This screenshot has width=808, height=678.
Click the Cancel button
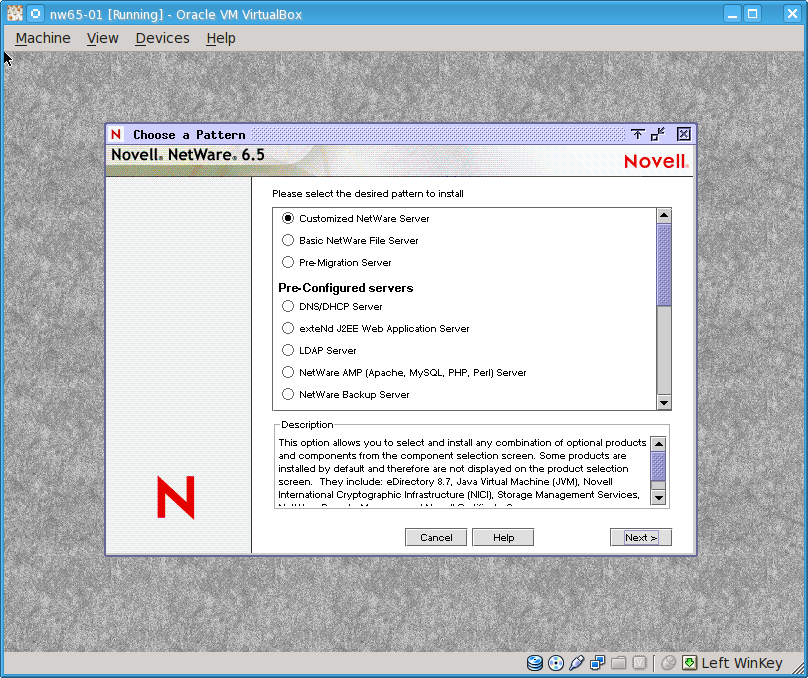pyautogui.click(x=436, y=537)
